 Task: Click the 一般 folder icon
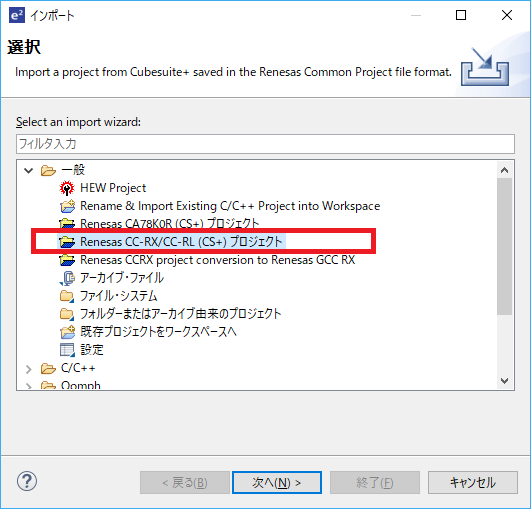tap(48, 170)
